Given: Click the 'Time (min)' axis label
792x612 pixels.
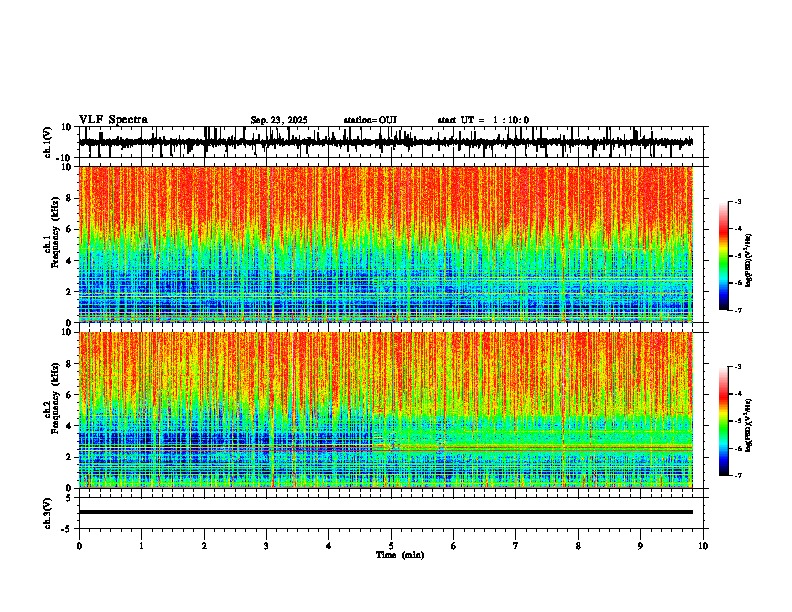Looking at the screenshot, I should pyautogui.click(x=400, y=555).
